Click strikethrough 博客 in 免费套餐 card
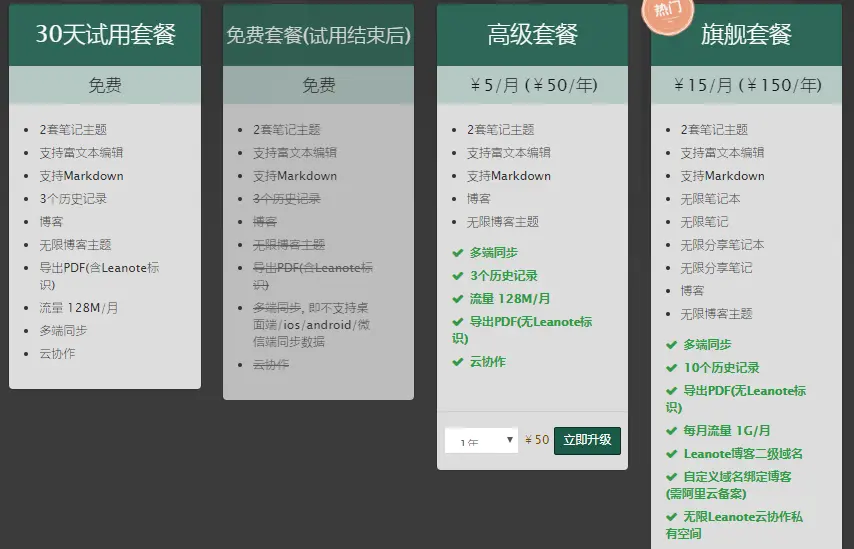 (x=265, y=222)
